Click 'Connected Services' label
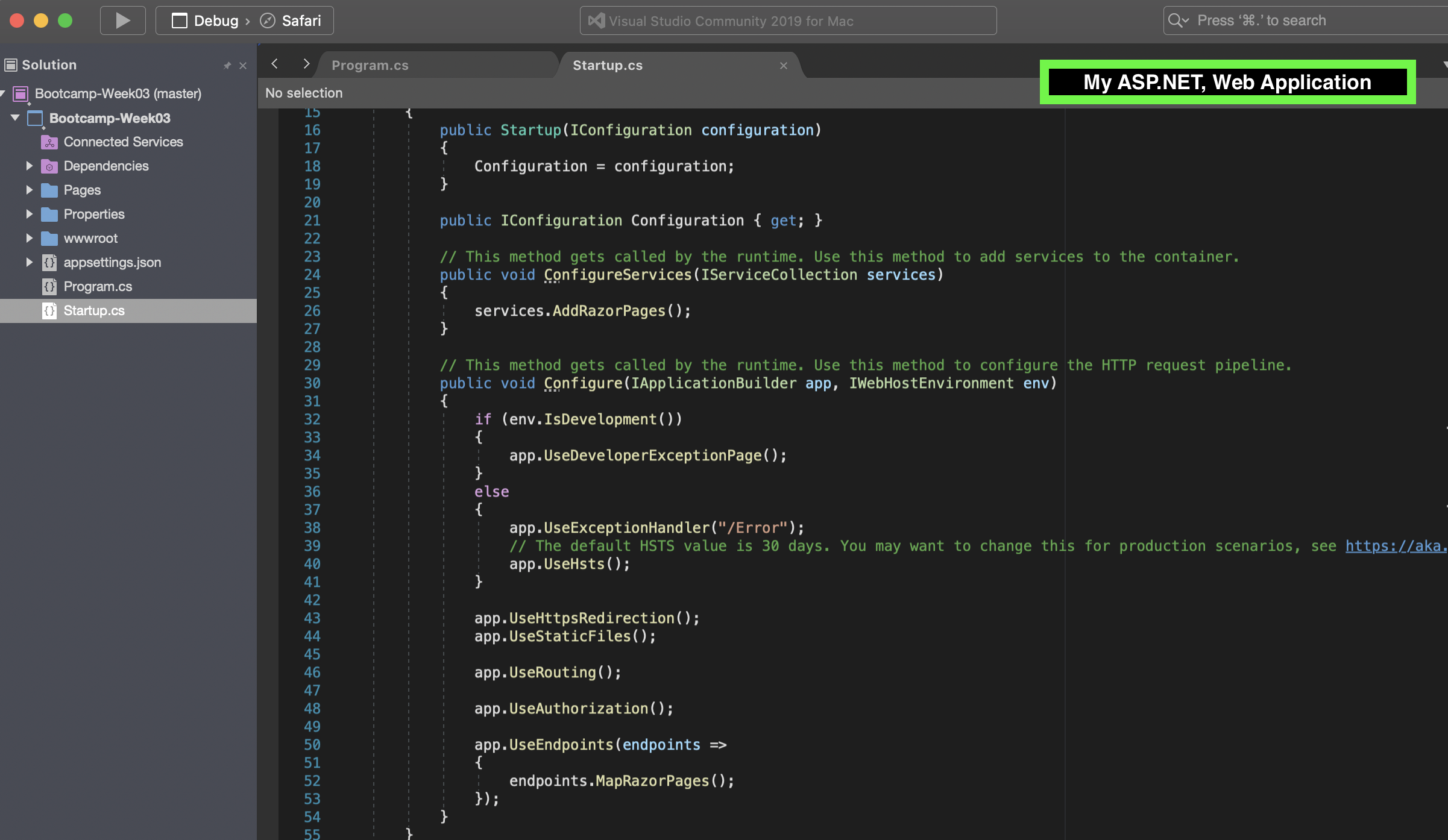The width and height of the screenshot is (1448, 840). tap(124, 142)
